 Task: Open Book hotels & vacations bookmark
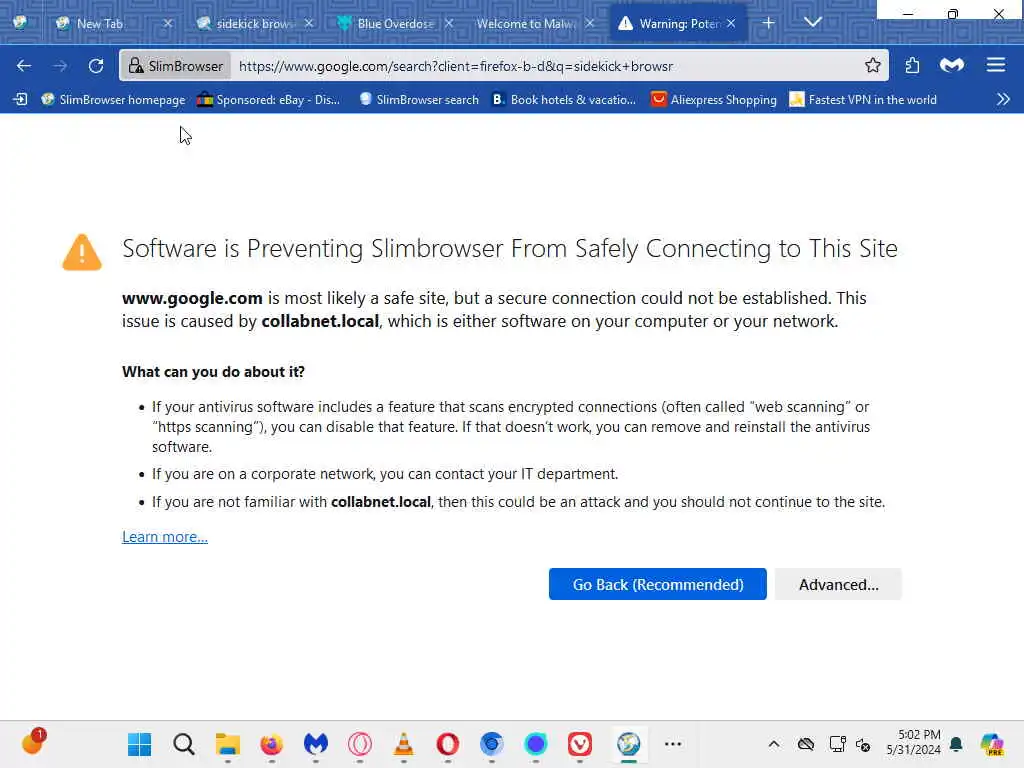point(564,99)
